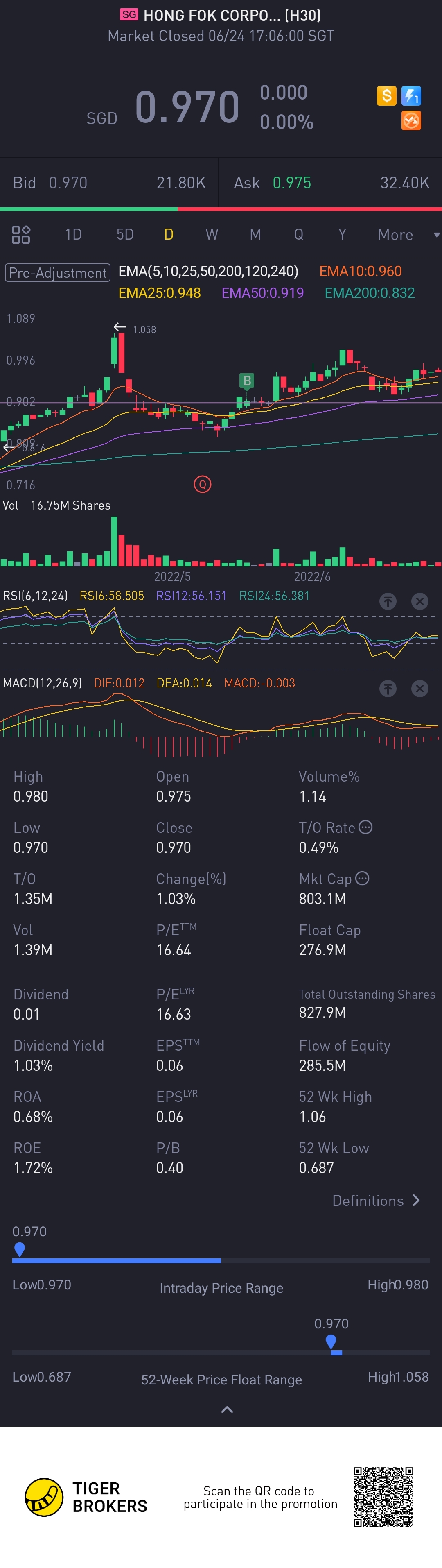This screenshot has width=442, height=1568.
Task: Tap the candlestick price chart area
Action: 221,402
